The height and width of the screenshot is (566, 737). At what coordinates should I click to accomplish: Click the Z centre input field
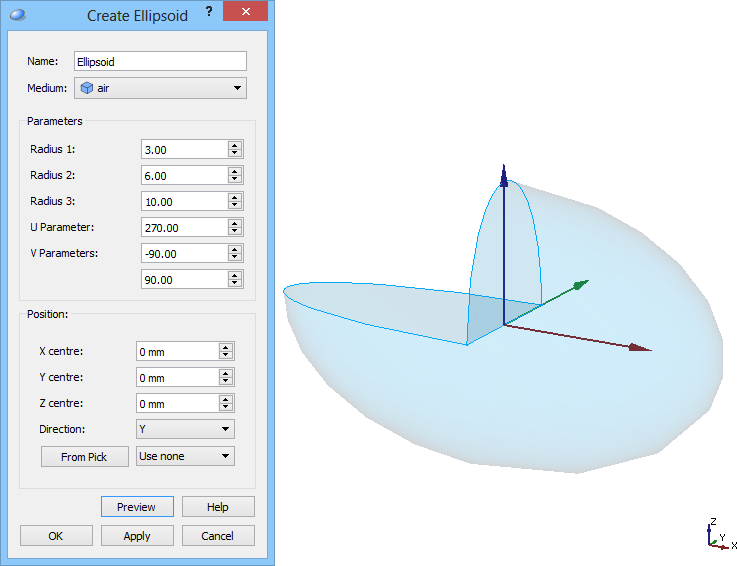pos(177,403)
